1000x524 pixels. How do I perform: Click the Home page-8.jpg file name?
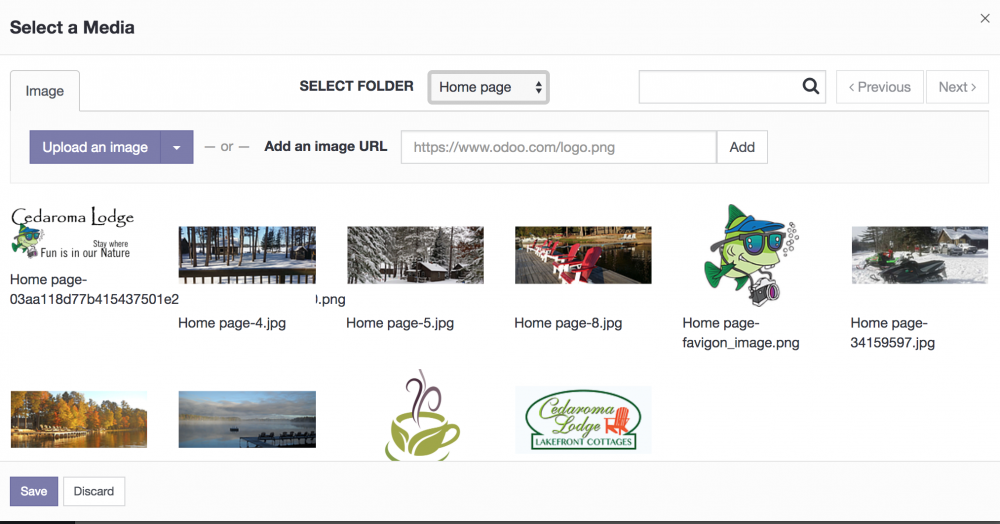click(568, 323)
